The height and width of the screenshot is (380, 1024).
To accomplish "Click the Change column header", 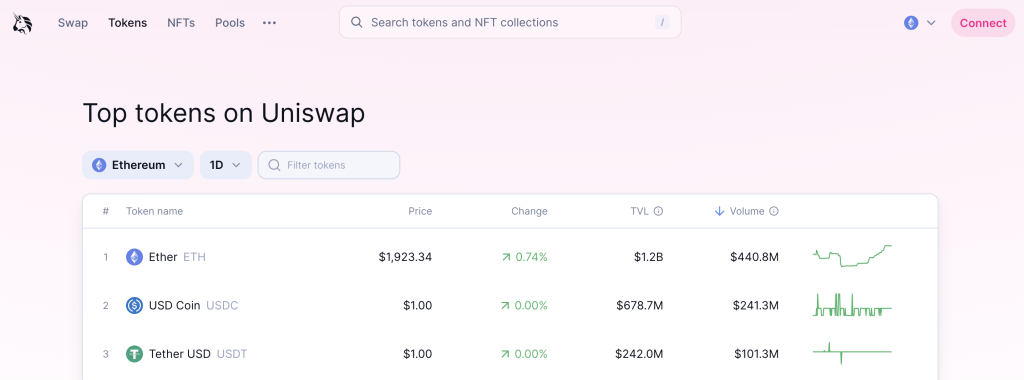I will pos(529,211).
